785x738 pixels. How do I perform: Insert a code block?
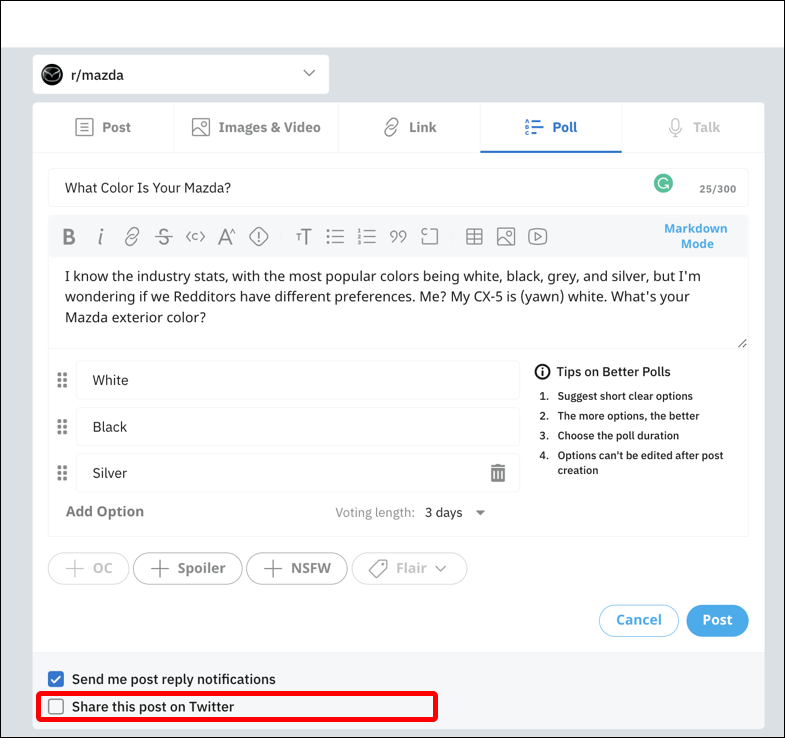pos(430,236)
